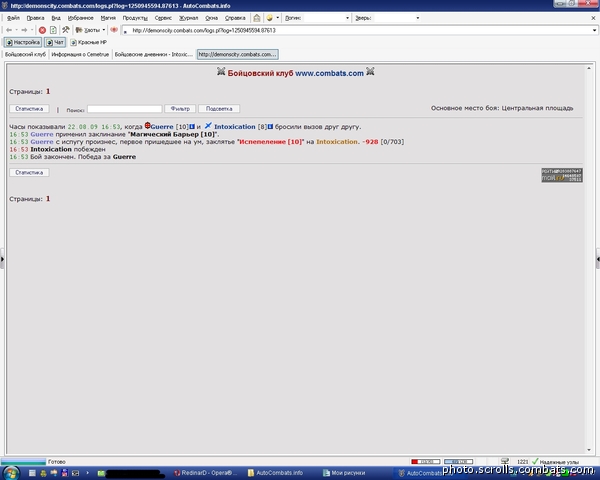The width and height of the screenshot is (600, 480).
Task: Click the forward navigation arrow
Action: click(x=24, y=30)
